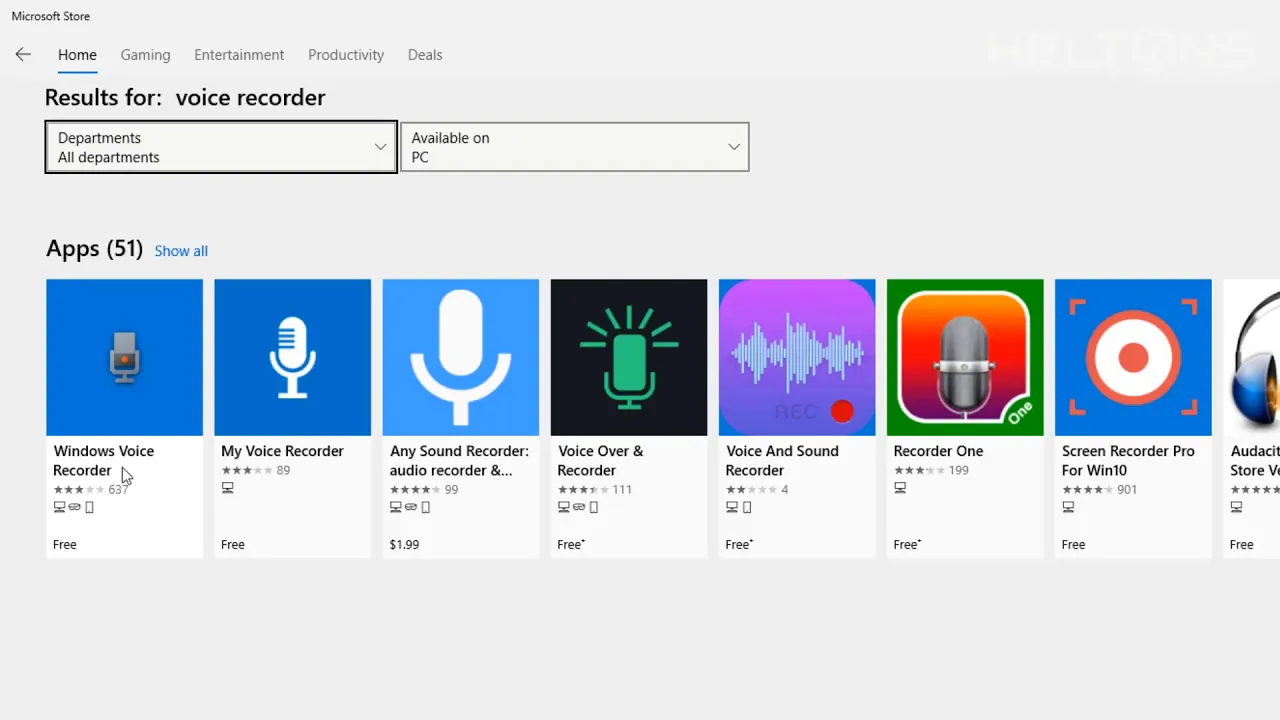Click Screen Recorder Pro For Win10 title
Viewport: 1280px width, 720px height.
coord(1128,460)
